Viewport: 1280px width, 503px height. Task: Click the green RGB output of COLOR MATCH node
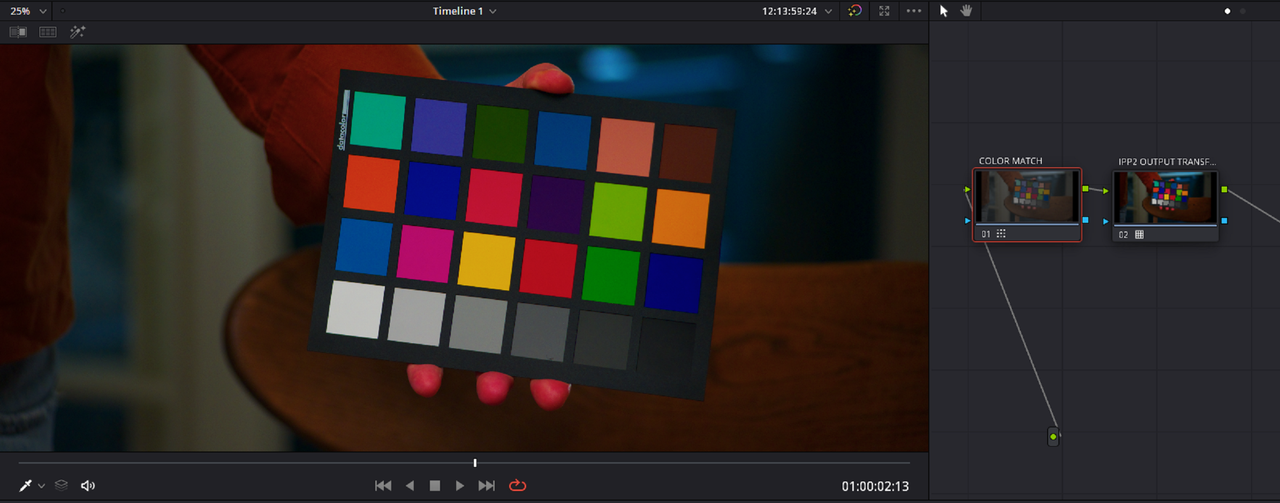point(1087,189)
